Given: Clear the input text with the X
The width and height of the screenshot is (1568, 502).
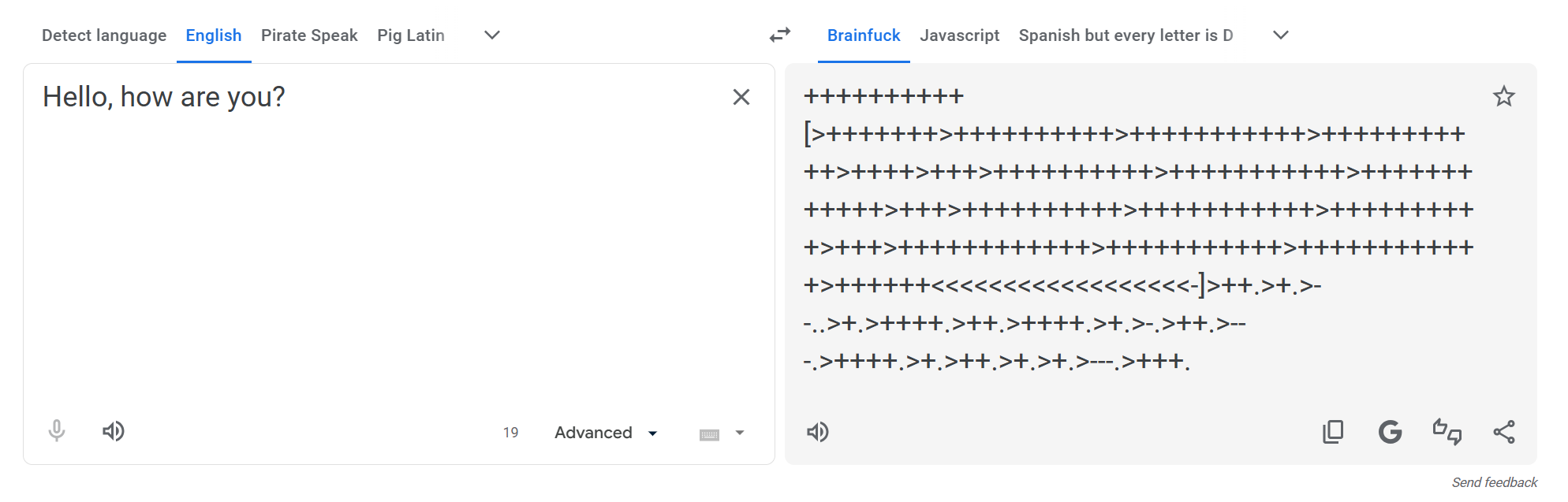Looking at the screenshot, I should pos(741,96).
